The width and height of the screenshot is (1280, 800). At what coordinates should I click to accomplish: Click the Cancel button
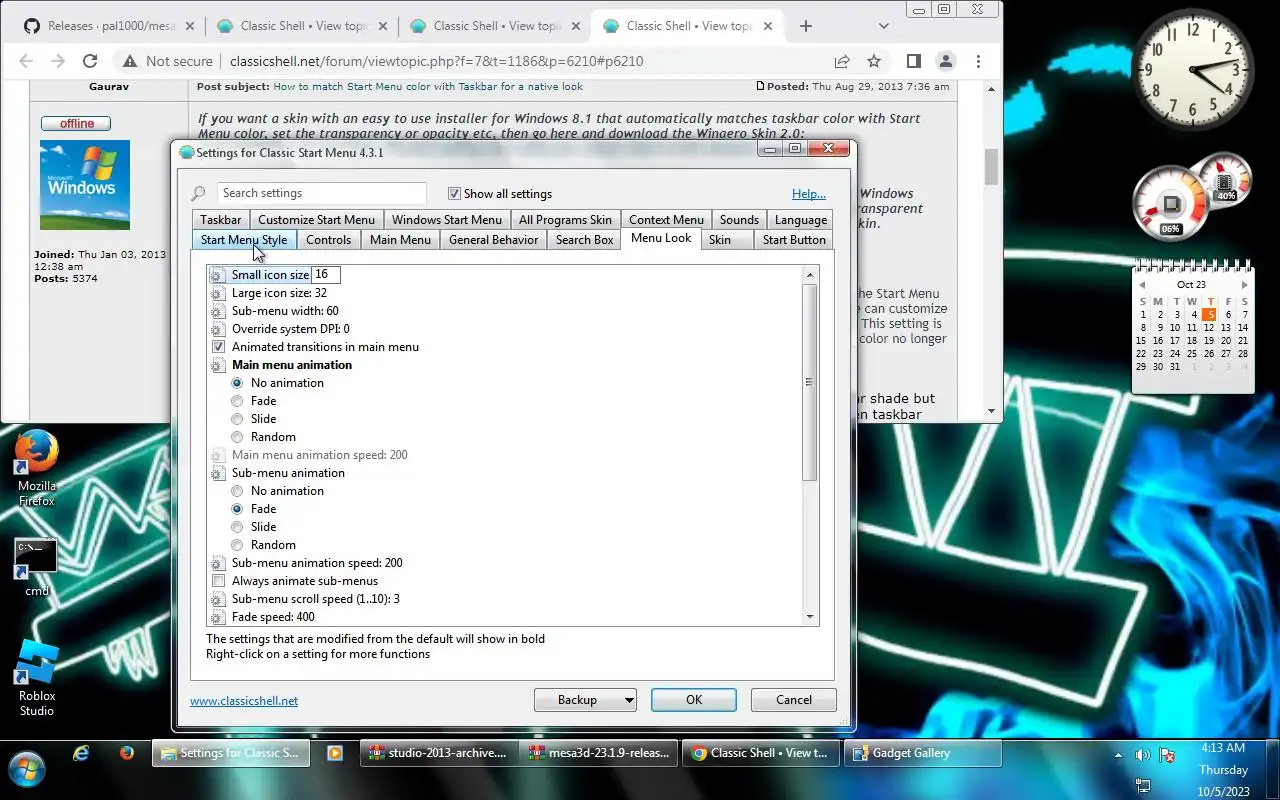click(794, 700)
